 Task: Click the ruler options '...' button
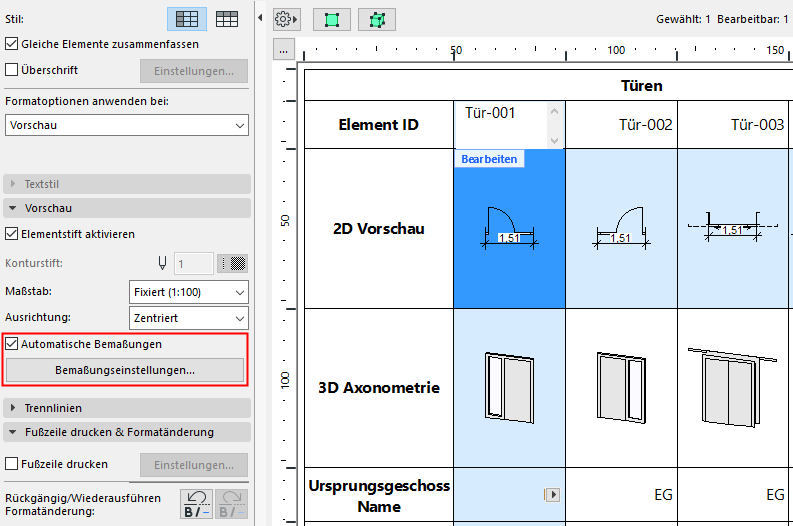pos(284,50)
